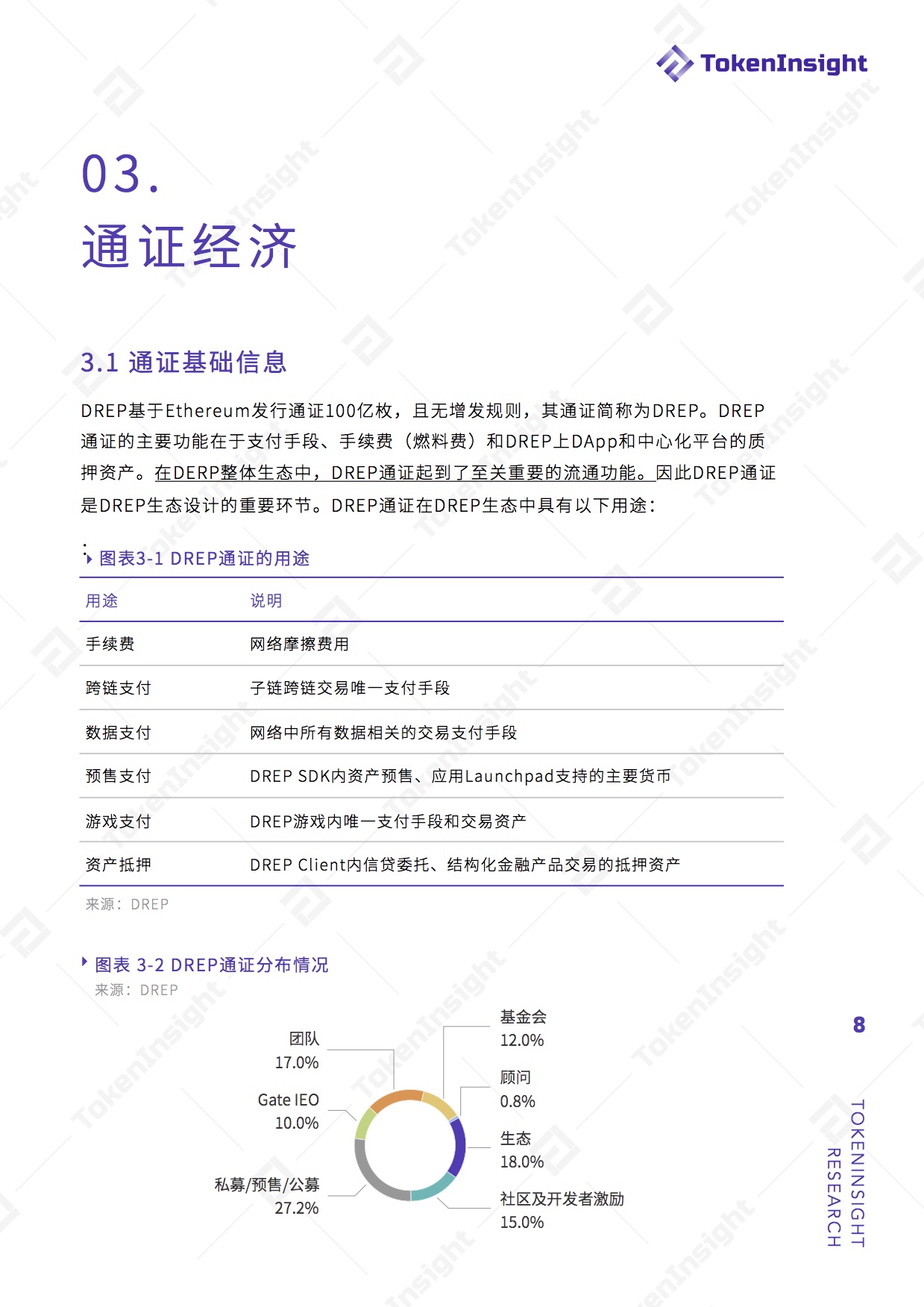The height and width of the screenshot is (1307, 924).
Task: Click the '基金会' chart label
Action: (524, 1017)
